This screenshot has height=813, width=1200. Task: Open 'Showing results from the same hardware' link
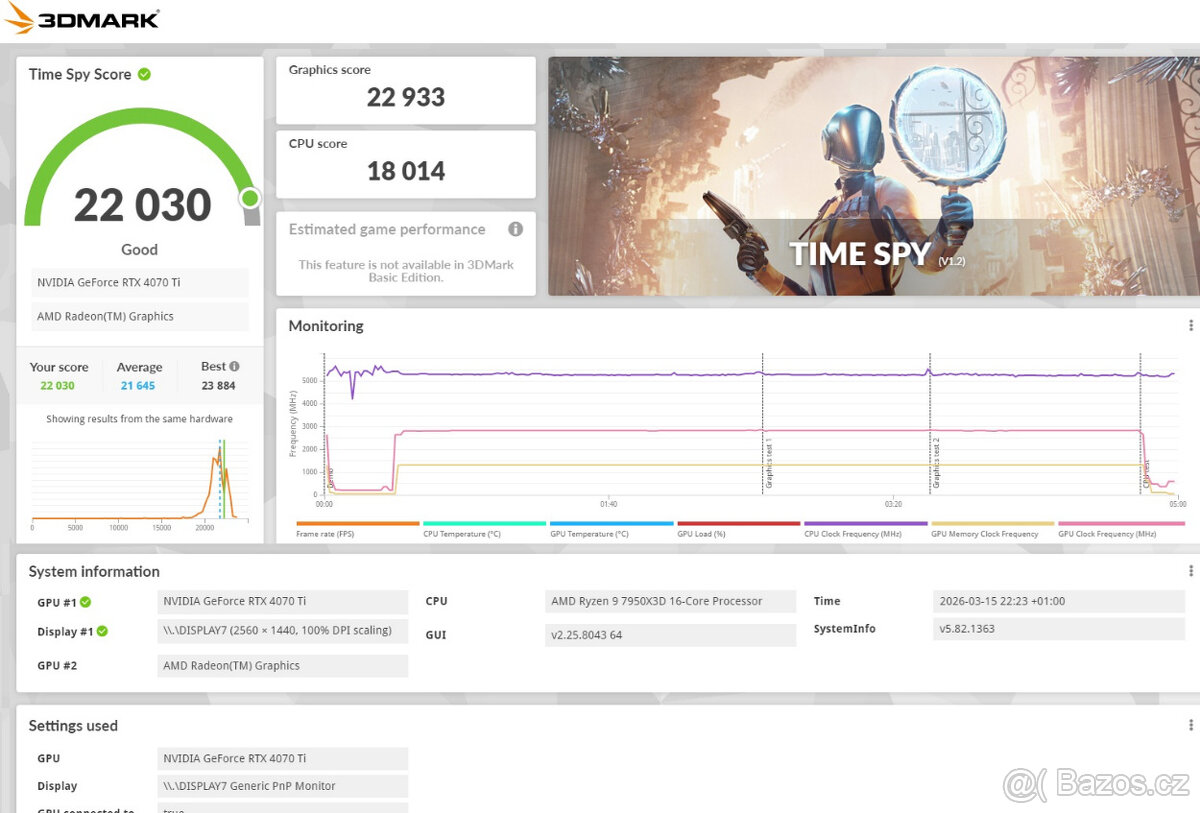click(x=139, y=418)
